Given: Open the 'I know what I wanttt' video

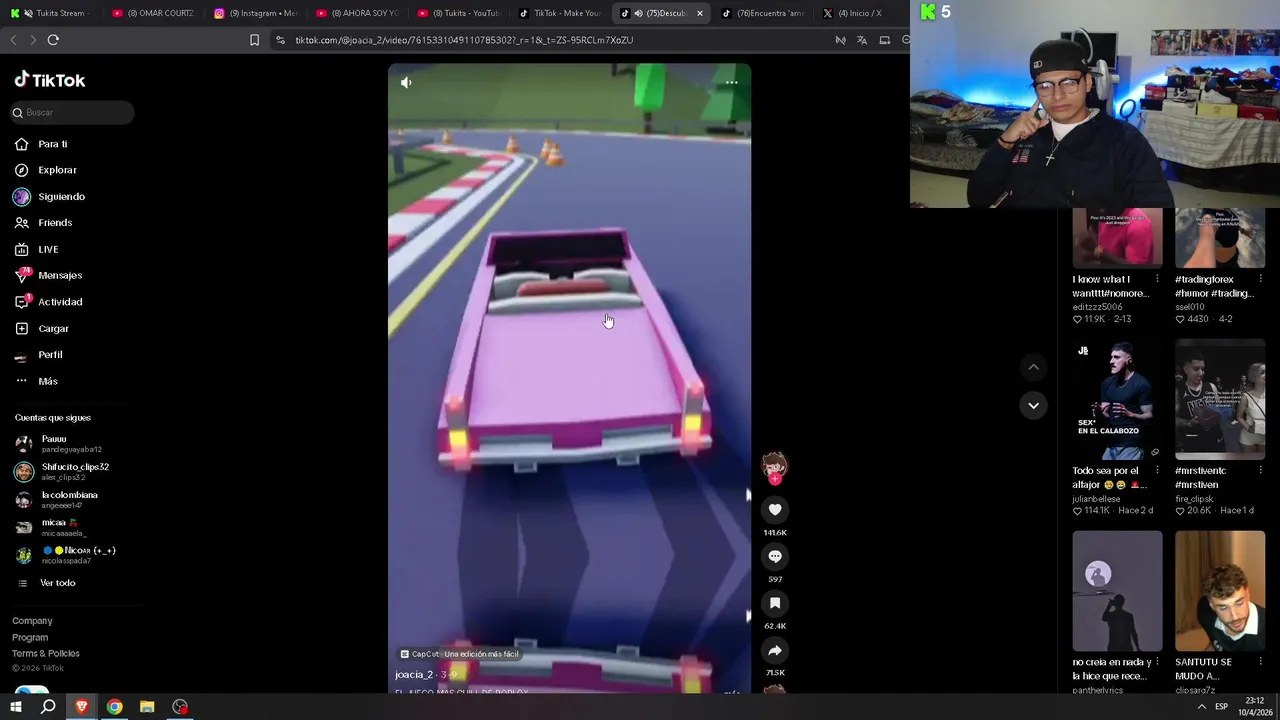Looking at the screenshot, I should 1117,238.
